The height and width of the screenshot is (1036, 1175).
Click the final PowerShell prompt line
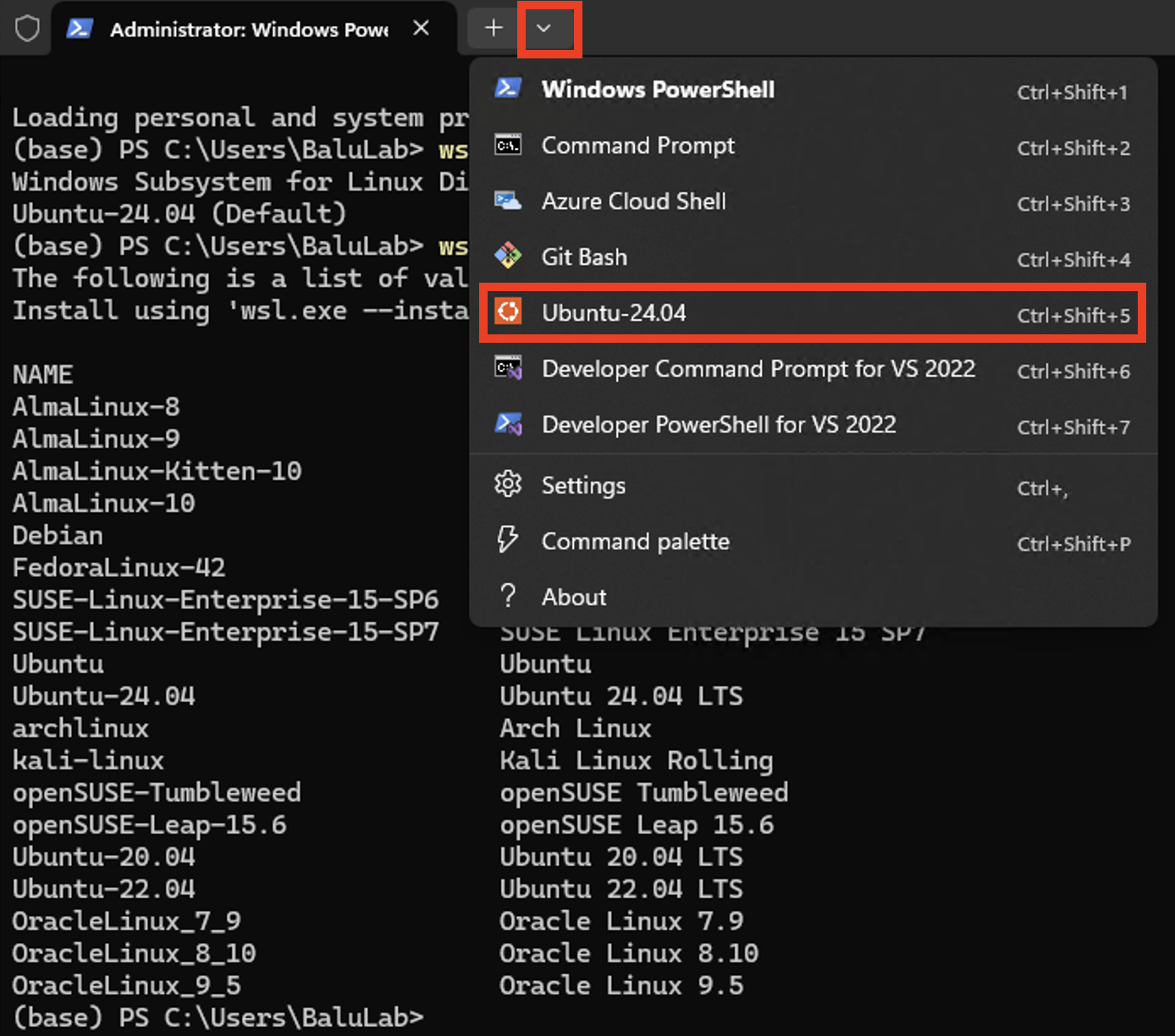click(218, 1018)
